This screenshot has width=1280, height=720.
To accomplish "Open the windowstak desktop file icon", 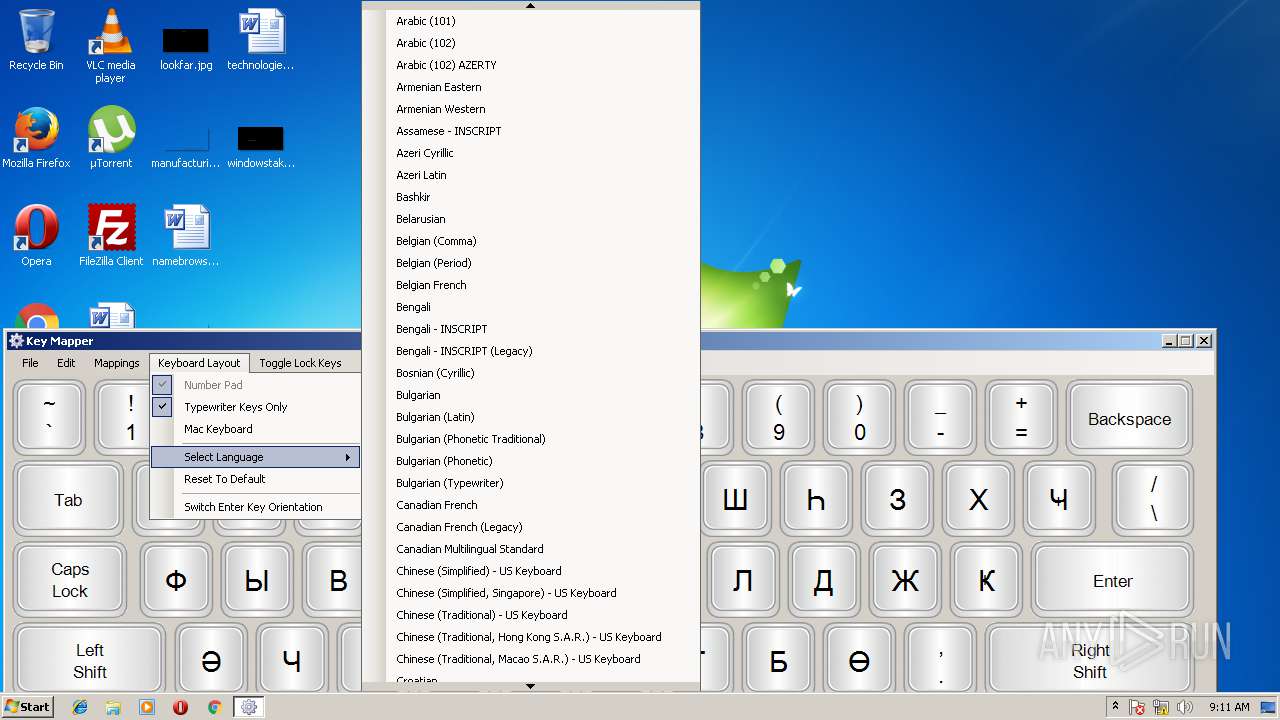I will (x=261, y=146).
